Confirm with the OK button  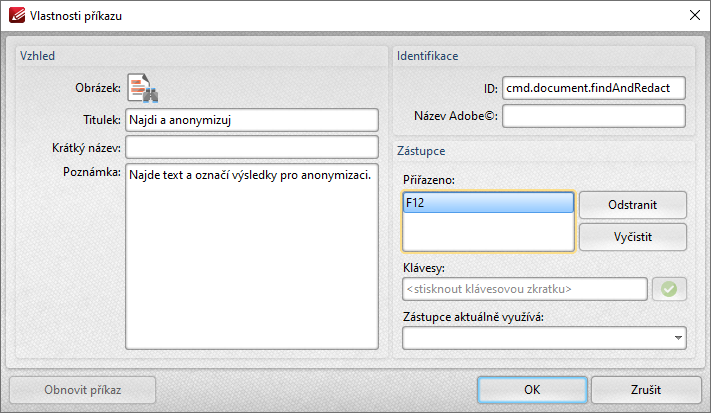532,390
